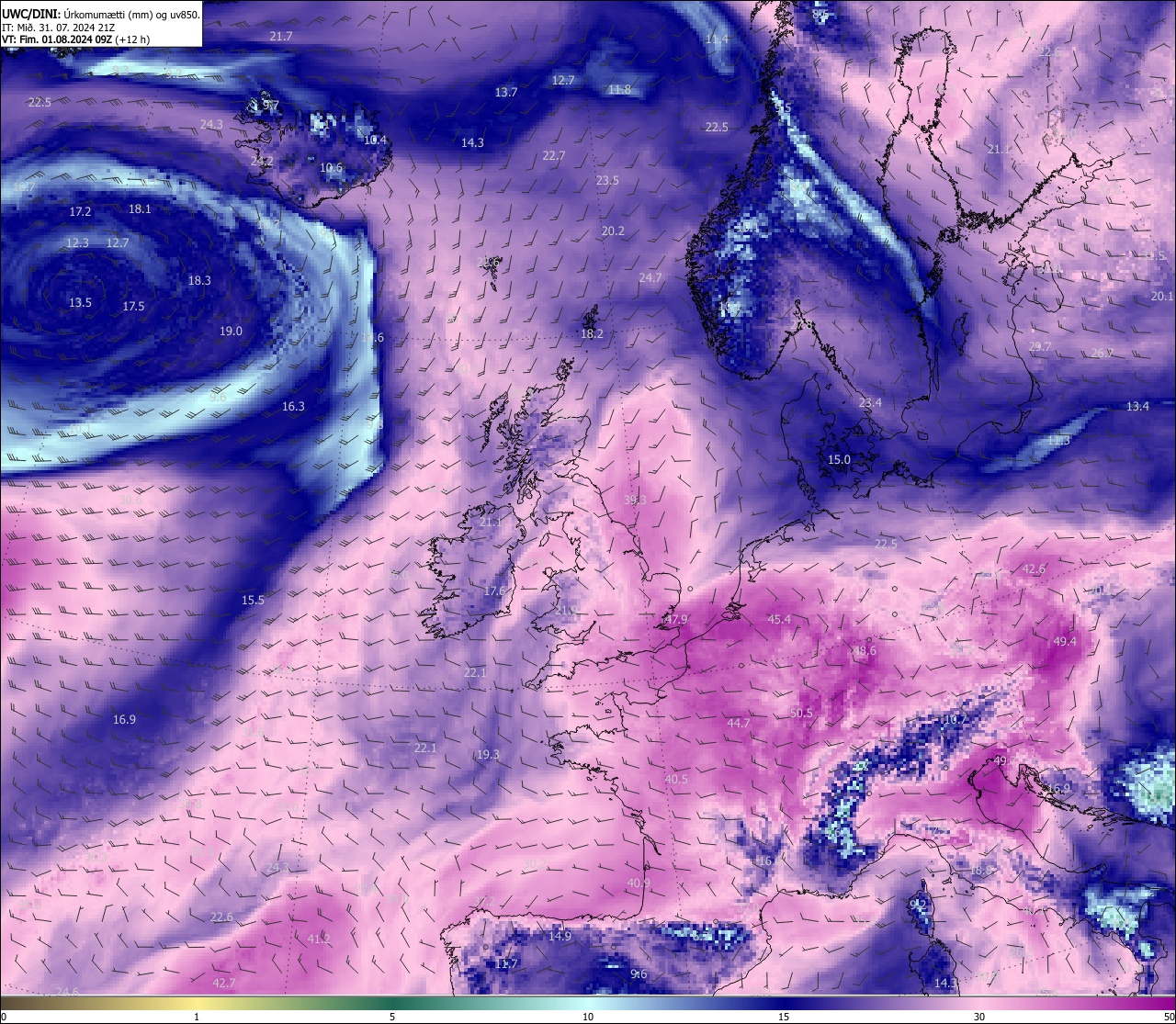This screenshot has height=1024, width=1176.
Task: Click the 29.7 value over the Baltic states
Action: 1039,346
